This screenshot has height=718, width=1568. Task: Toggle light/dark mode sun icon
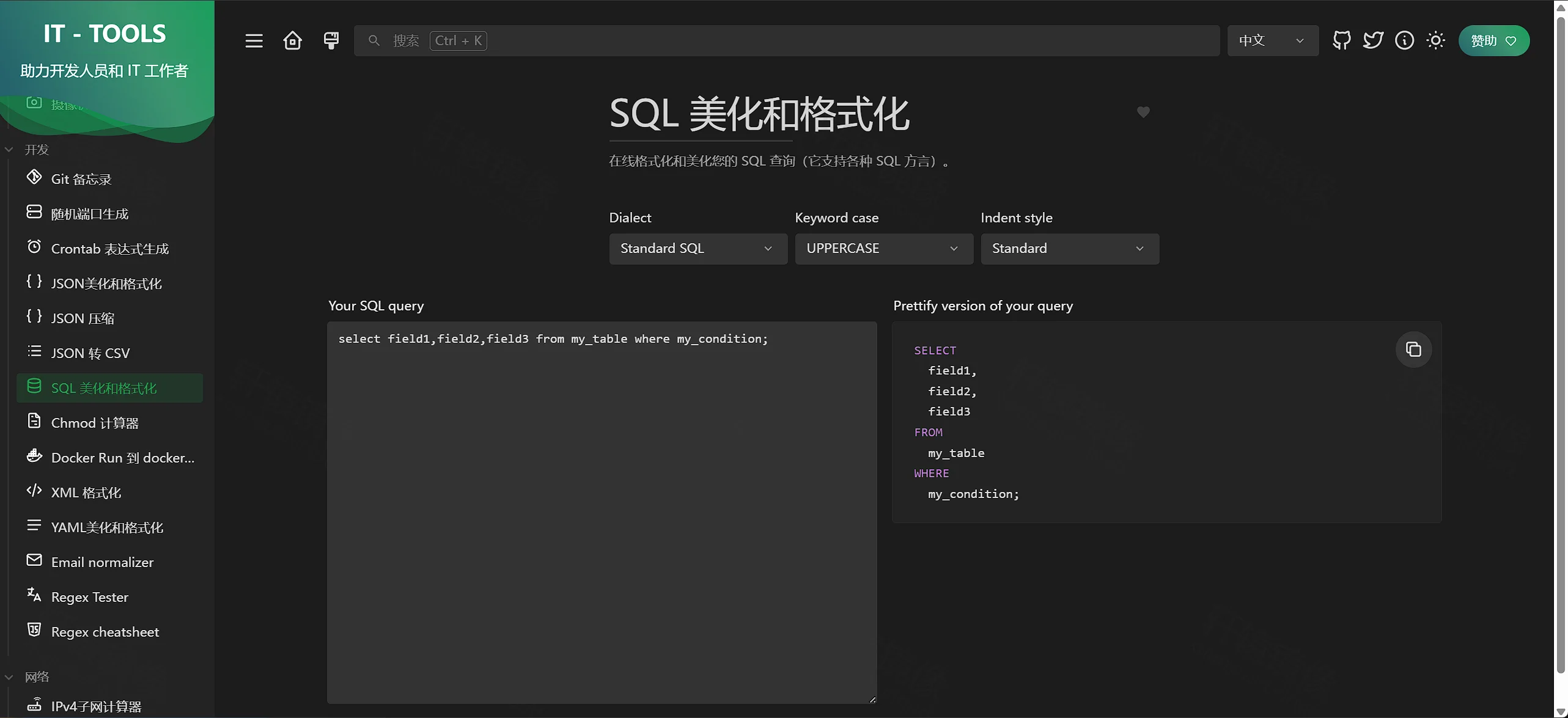tap(1435, 41)
